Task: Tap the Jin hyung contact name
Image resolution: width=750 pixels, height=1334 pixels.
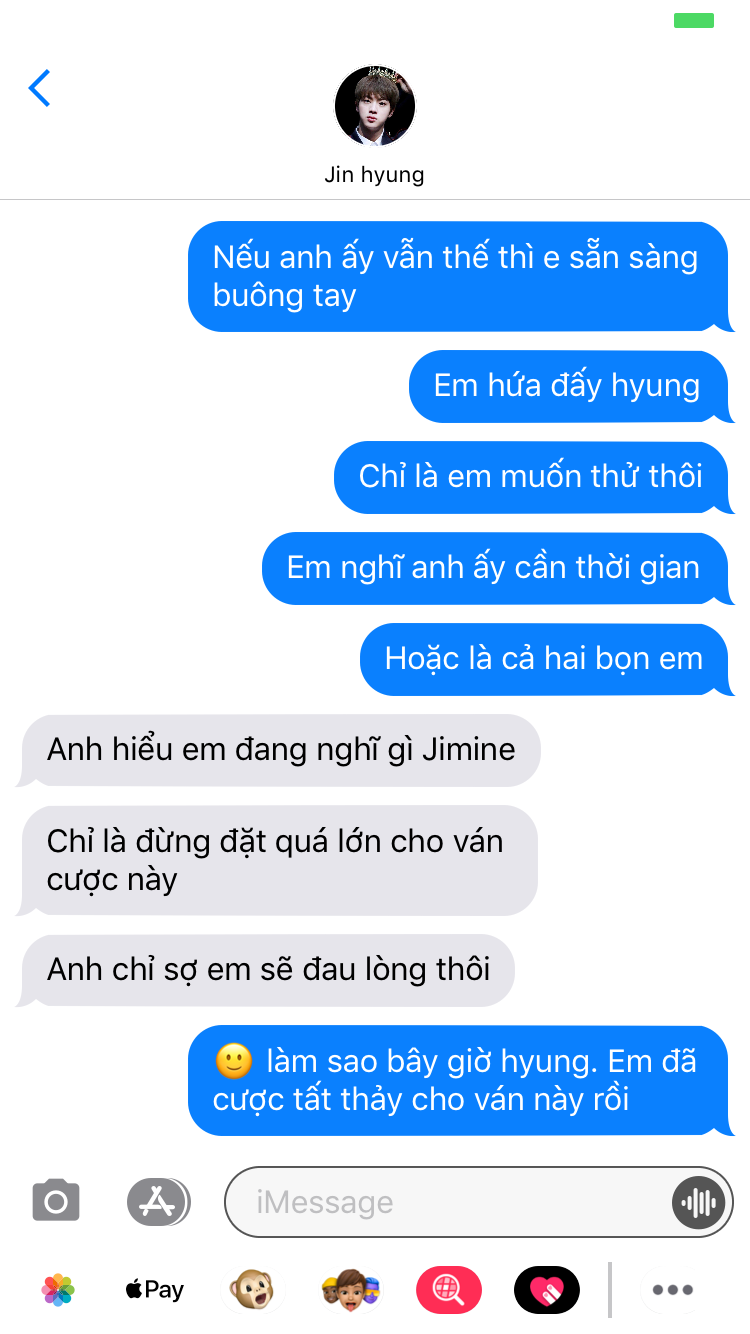Action: [x=374, y=175]
